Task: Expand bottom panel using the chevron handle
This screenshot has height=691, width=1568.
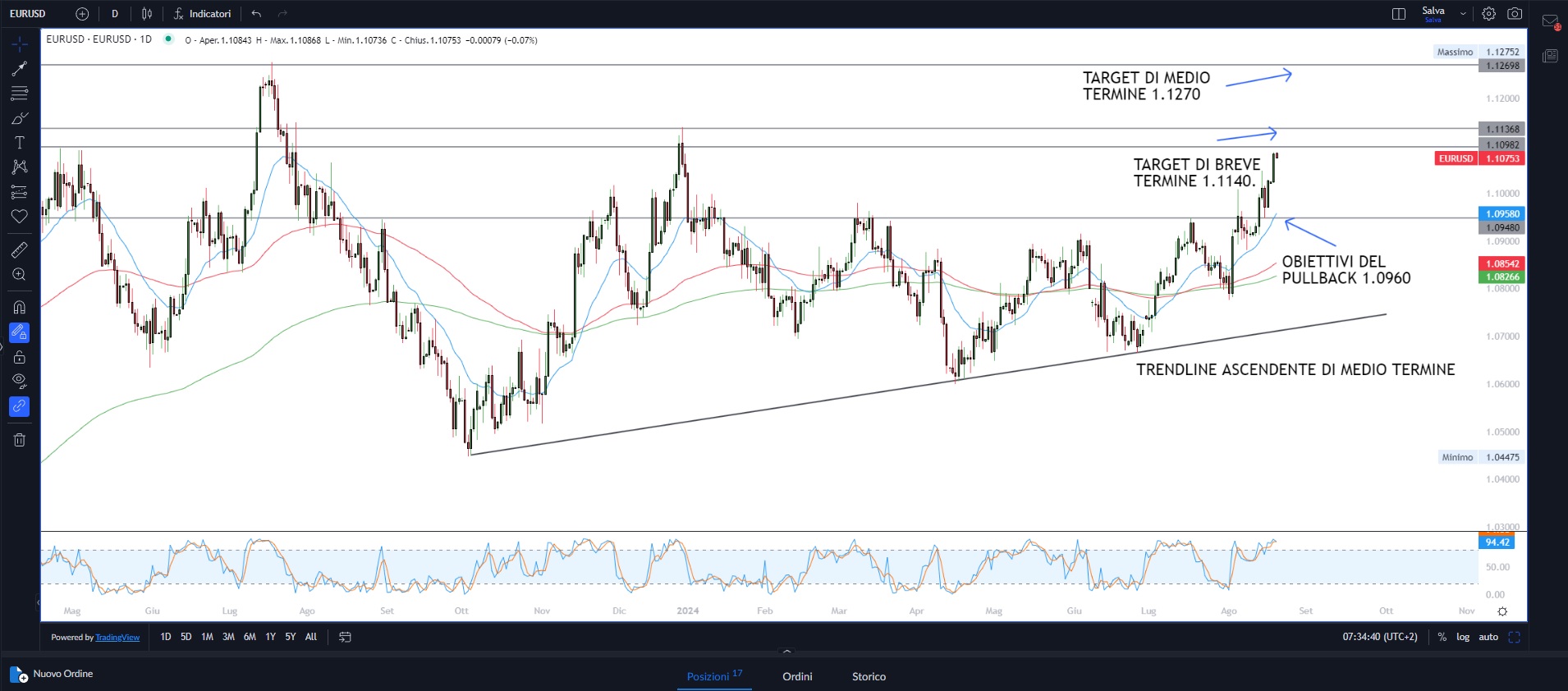Action: click(787, 652)
